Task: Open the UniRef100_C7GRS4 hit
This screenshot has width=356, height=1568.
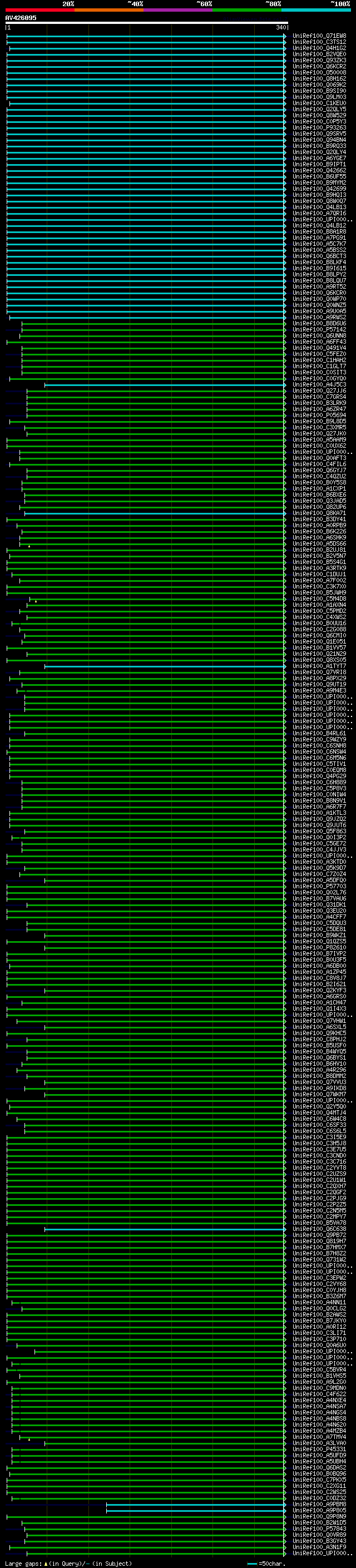Action: click(319, 397)
